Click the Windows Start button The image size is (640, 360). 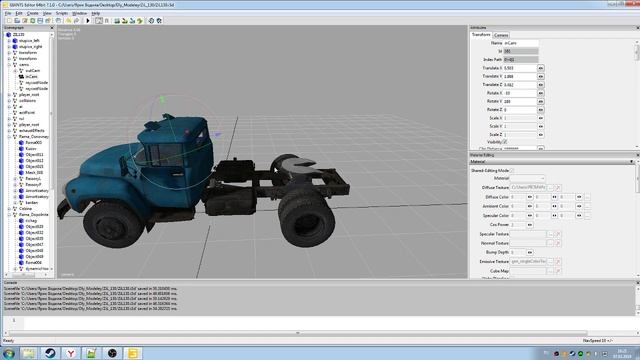click(9, 353)
